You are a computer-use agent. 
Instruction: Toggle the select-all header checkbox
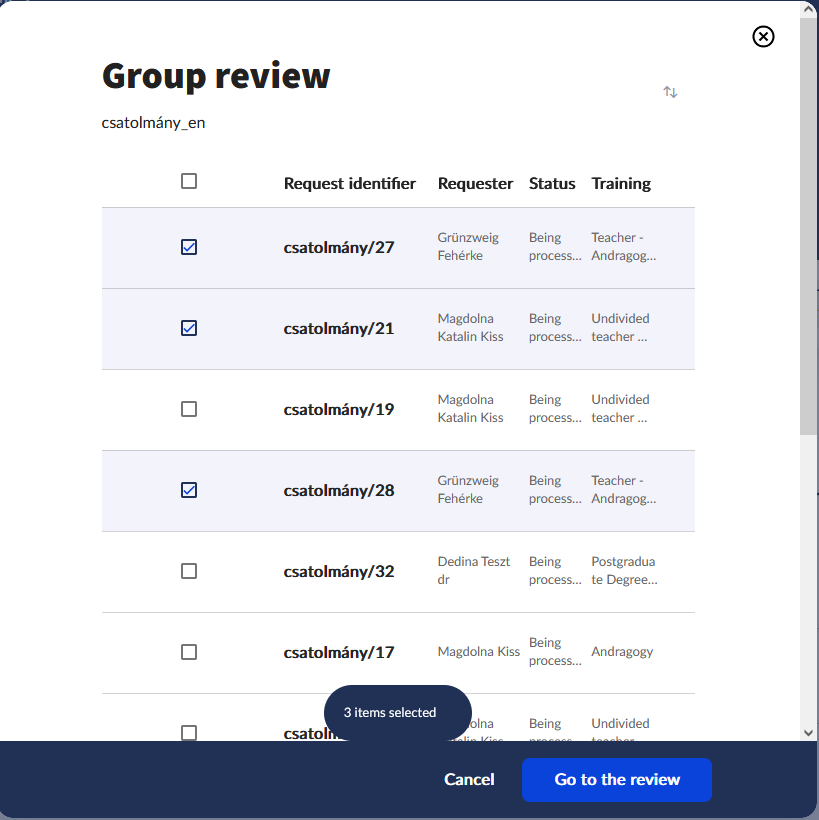(x=189, y=181)
